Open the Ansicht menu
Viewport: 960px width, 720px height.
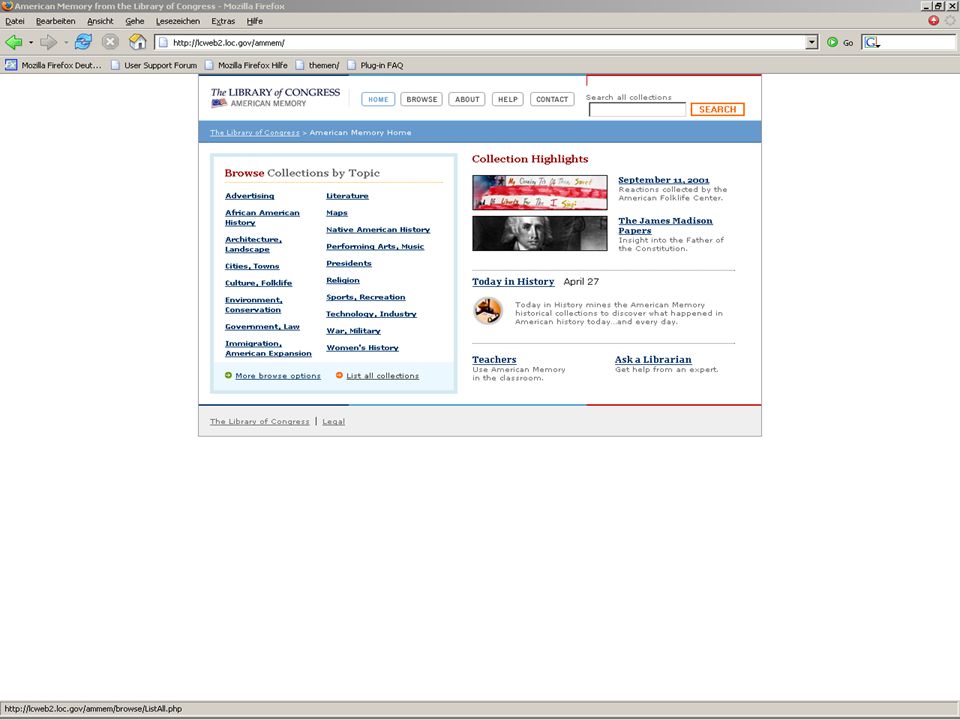click(x=100, y=21)
